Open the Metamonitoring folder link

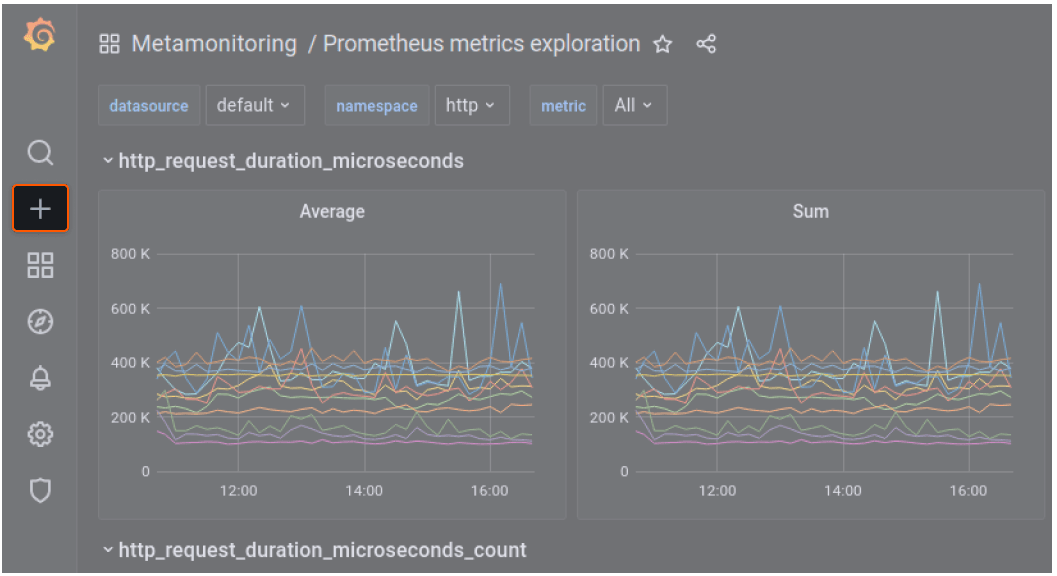(x=214, y=44)
